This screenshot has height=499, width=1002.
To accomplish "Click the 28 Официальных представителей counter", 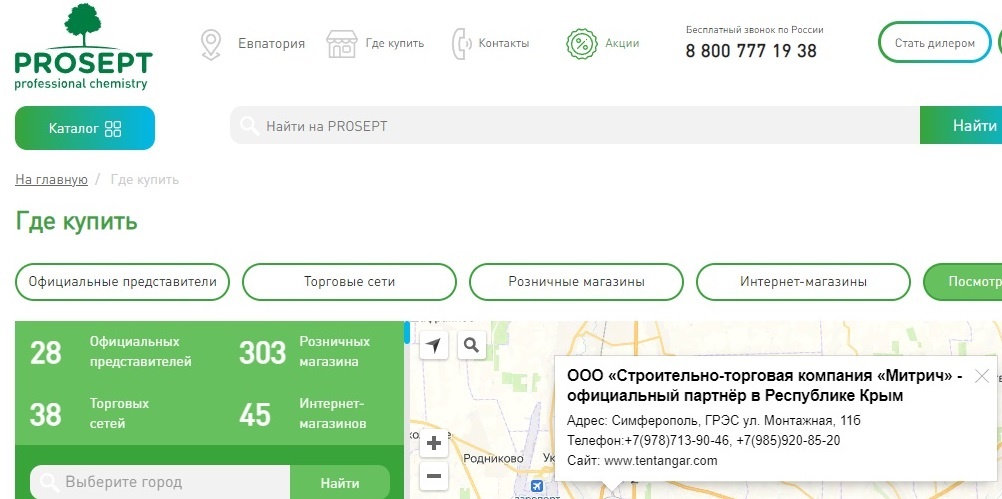I will (x=111, y=351).
